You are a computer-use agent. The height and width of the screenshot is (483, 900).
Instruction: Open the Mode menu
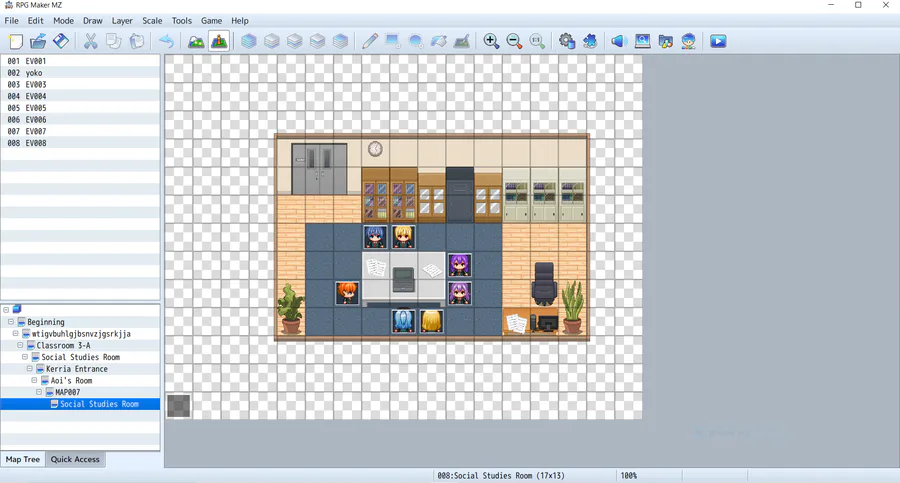pyautogui.click(x=63, y=21)
